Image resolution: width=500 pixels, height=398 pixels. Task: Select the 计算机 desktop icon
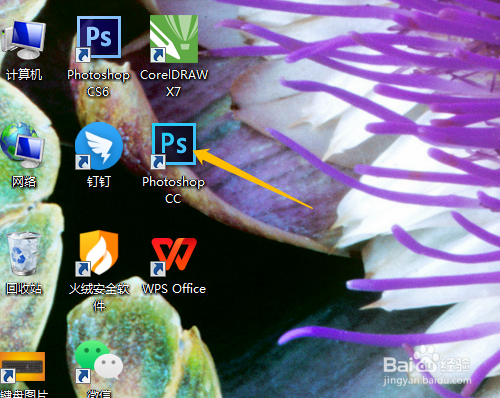[x=23, y=39]
